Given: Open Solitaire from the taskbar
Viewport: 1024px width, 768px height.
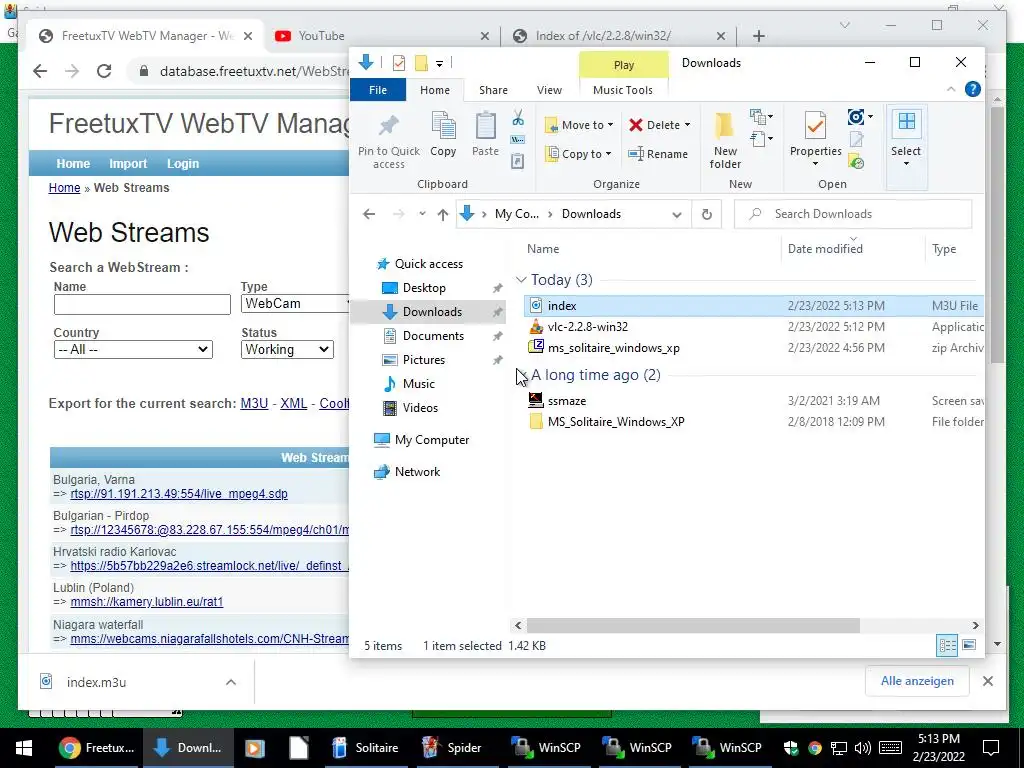Looking at the screenshot, I should coord(364,748).
